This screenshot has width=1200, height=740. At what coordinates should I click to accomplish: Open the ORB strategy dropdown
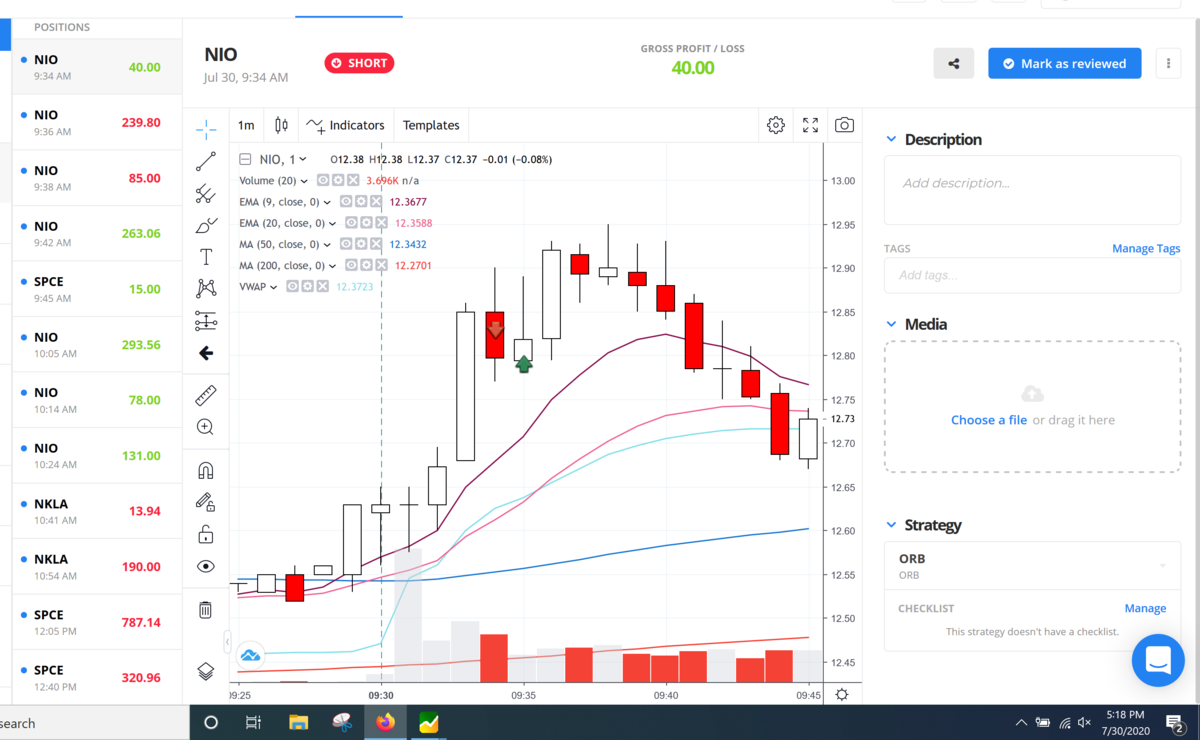[x=1032, y=566]
